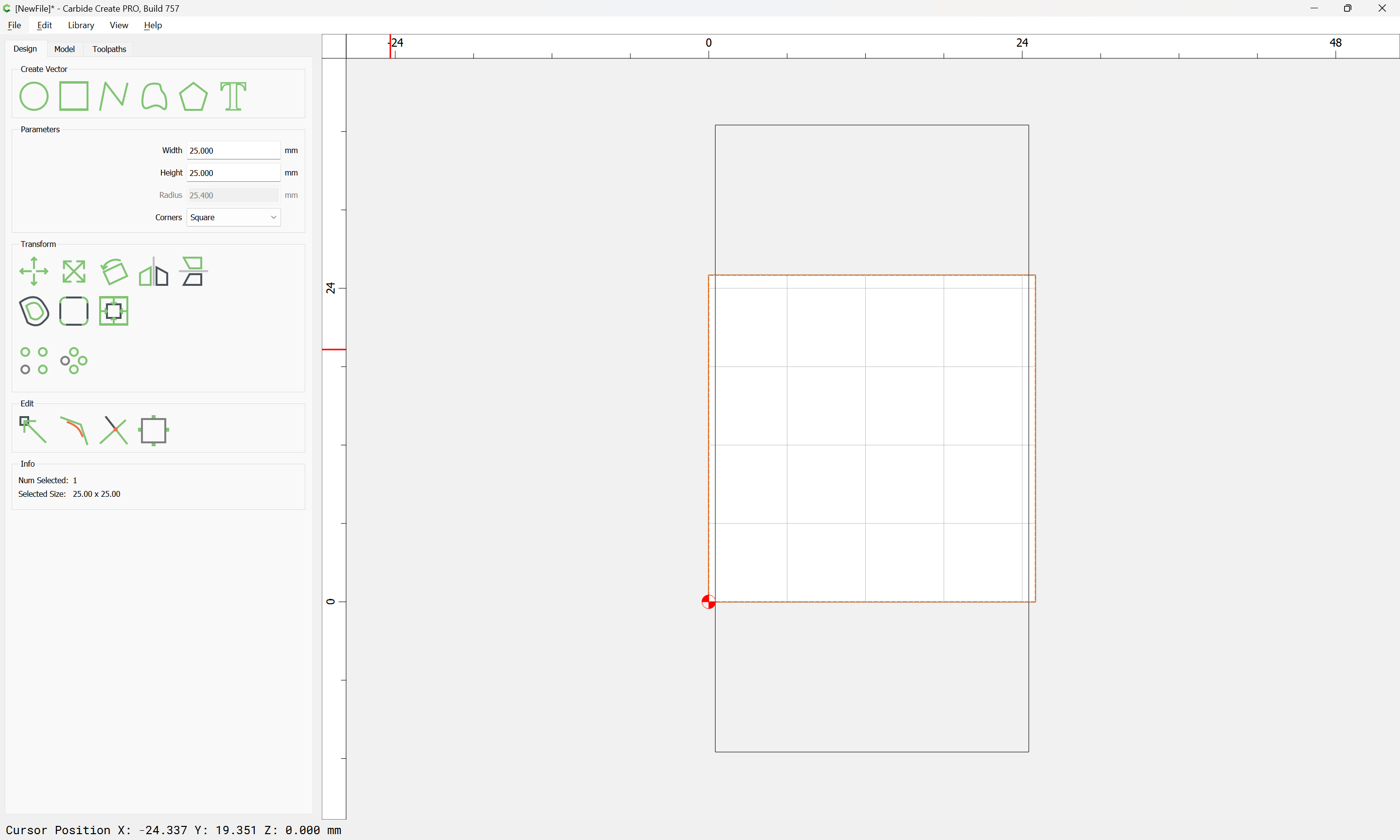This screenshot has height=840, width=1400.
Task: Select the Text tool
Action: click(x=233, y=96)
